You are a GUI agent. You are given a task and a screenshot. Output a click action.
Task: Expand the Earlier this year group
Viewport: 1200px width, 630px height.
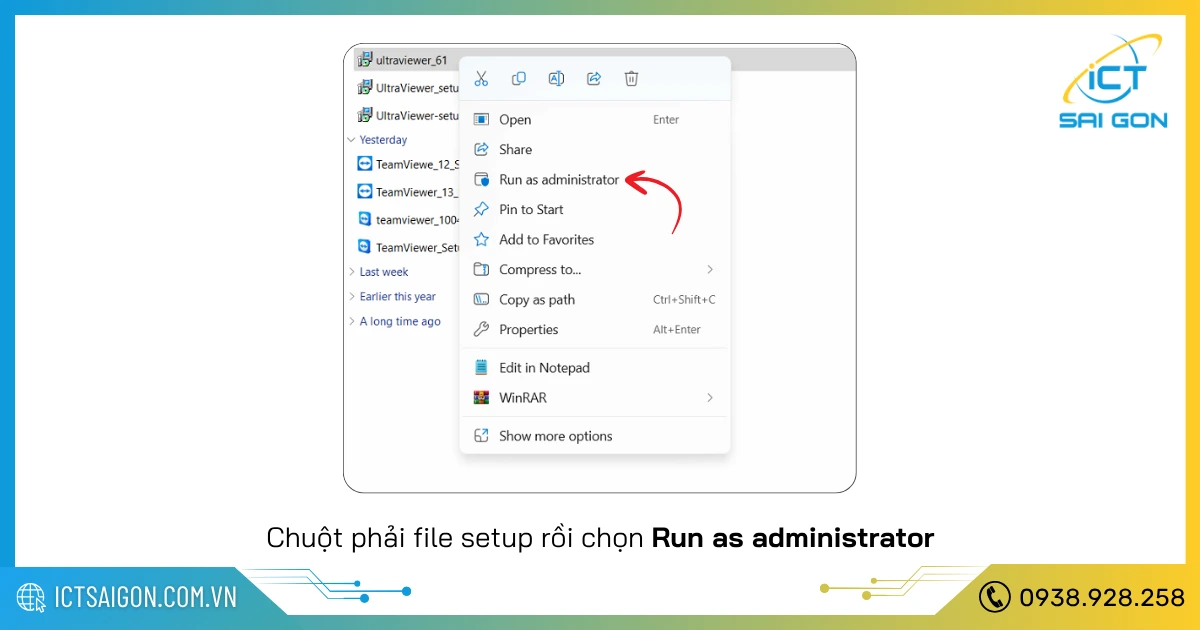(x=351, y=297)
